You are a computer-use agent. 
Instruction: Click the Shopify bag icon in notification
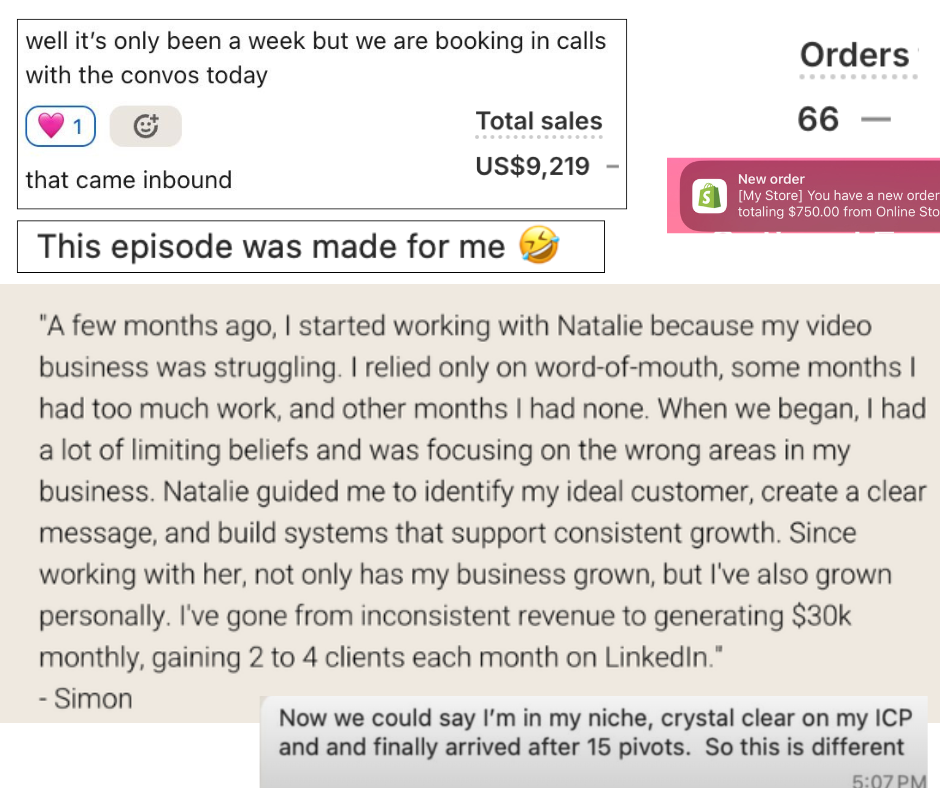coord(710,195)
